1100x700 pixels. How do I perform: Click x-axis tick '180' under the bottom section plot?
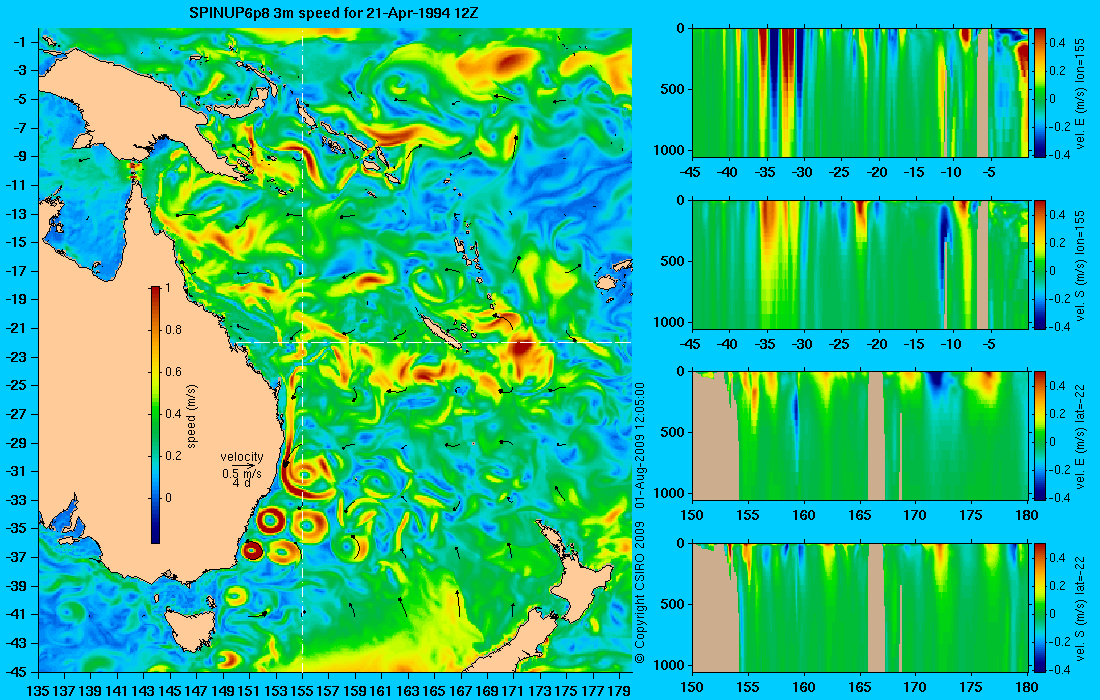coord(1026,687)
